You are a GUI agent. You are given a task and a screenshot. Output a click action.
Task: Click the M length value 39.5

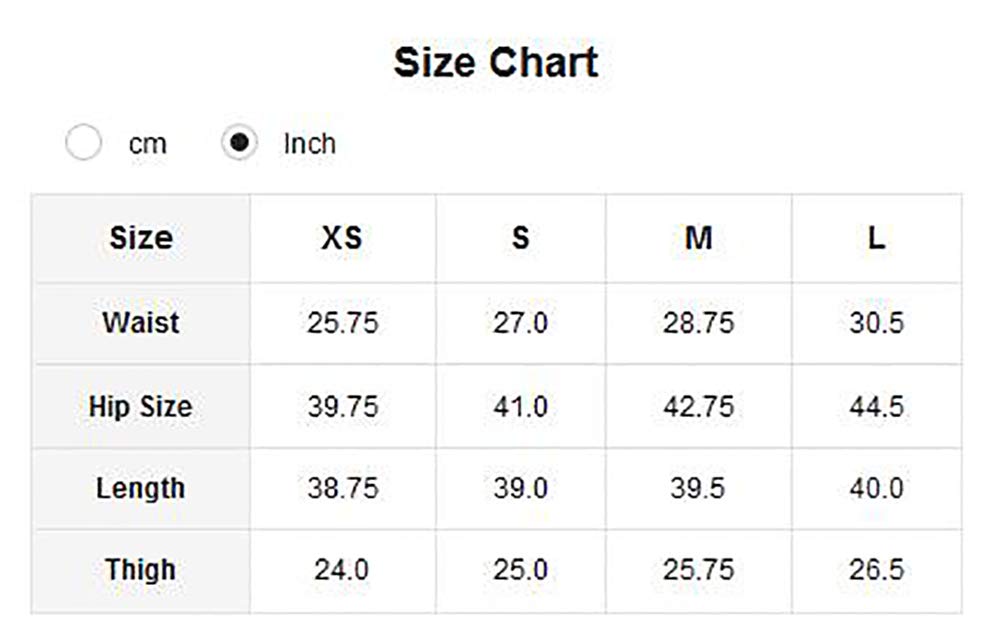(x=698, y=489)
